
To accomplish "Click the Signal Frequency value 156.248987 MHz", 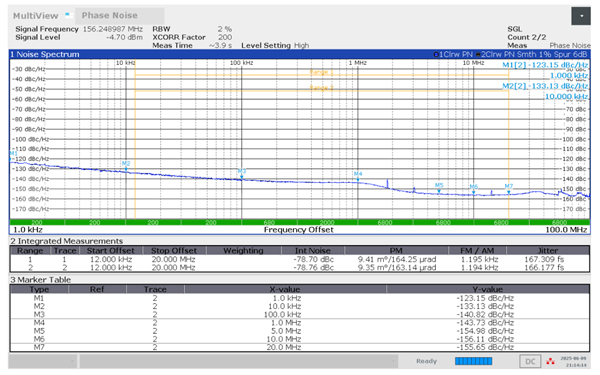I will (x=112, y=29).
